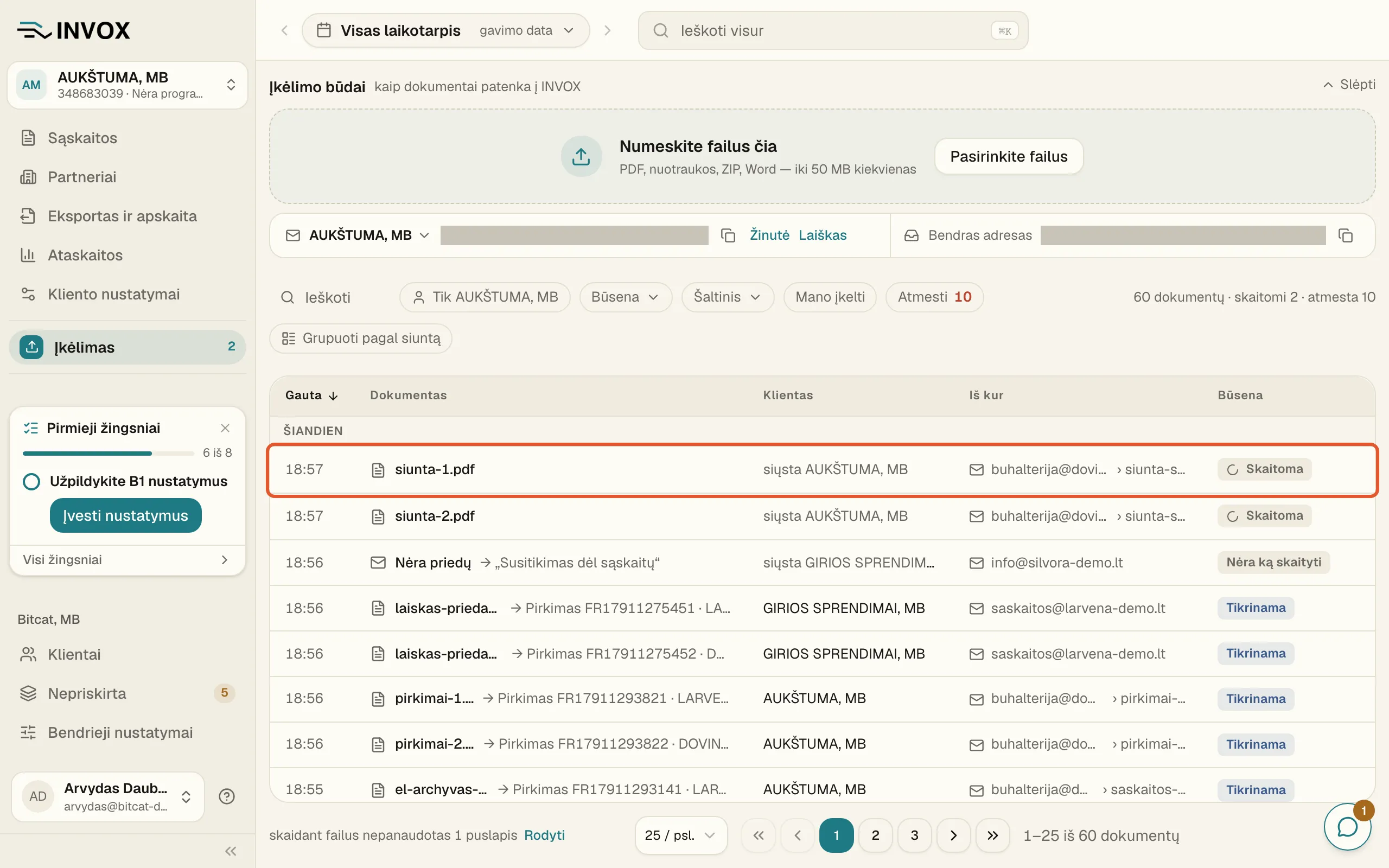Select the Užpildykite B1 nustatymus step circle
The height and width of the screenshot is (868, 1389).
click(31, 482)
